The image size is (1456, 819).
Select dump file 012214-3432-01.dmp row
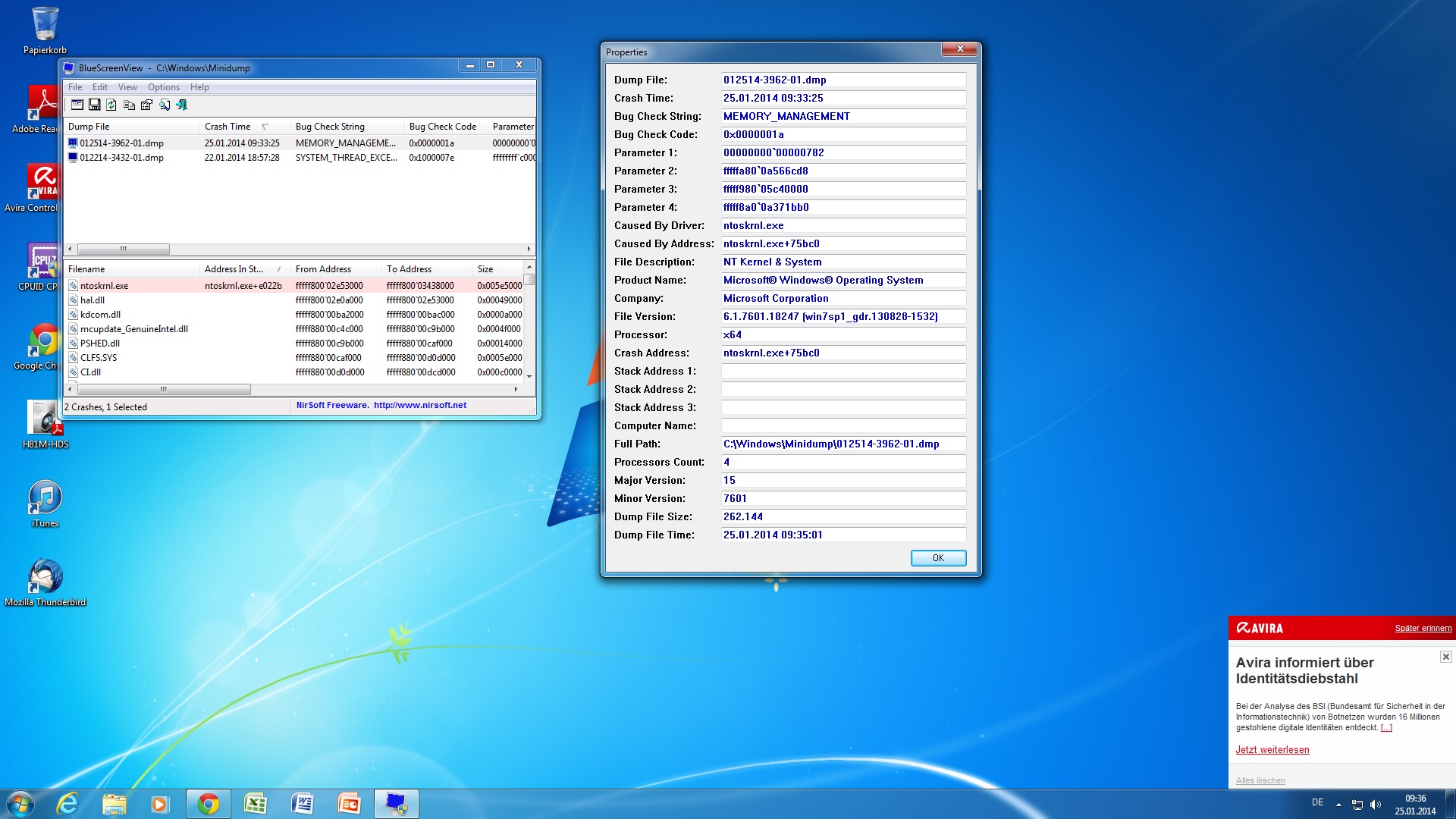122,158
